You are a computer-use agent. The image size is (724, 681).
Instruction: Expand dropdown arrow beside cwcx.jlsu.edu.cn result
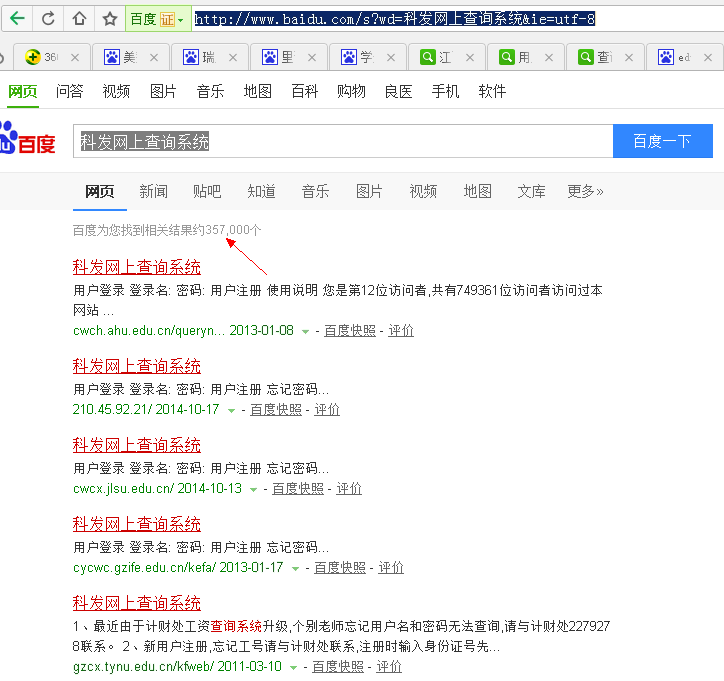point(253,489)
